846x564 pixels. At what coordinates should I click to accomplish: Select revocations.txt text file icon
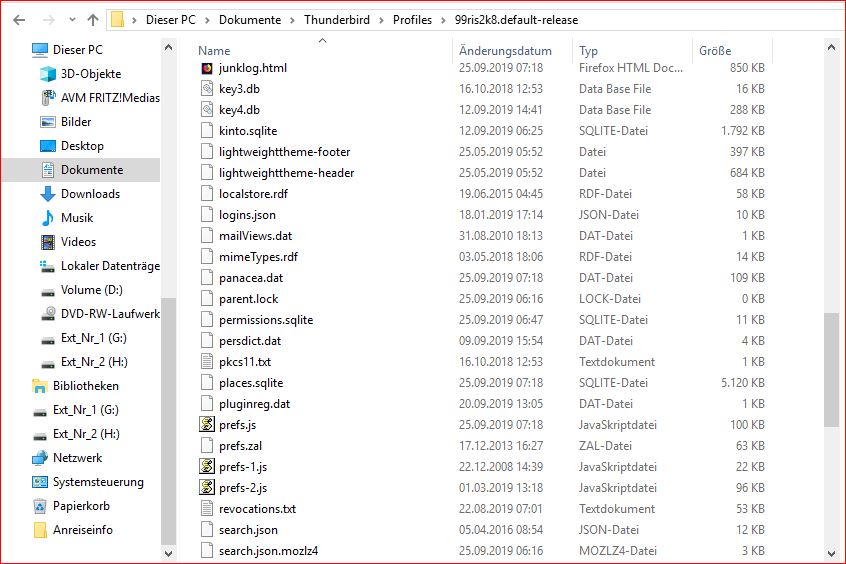click(207, 509)
